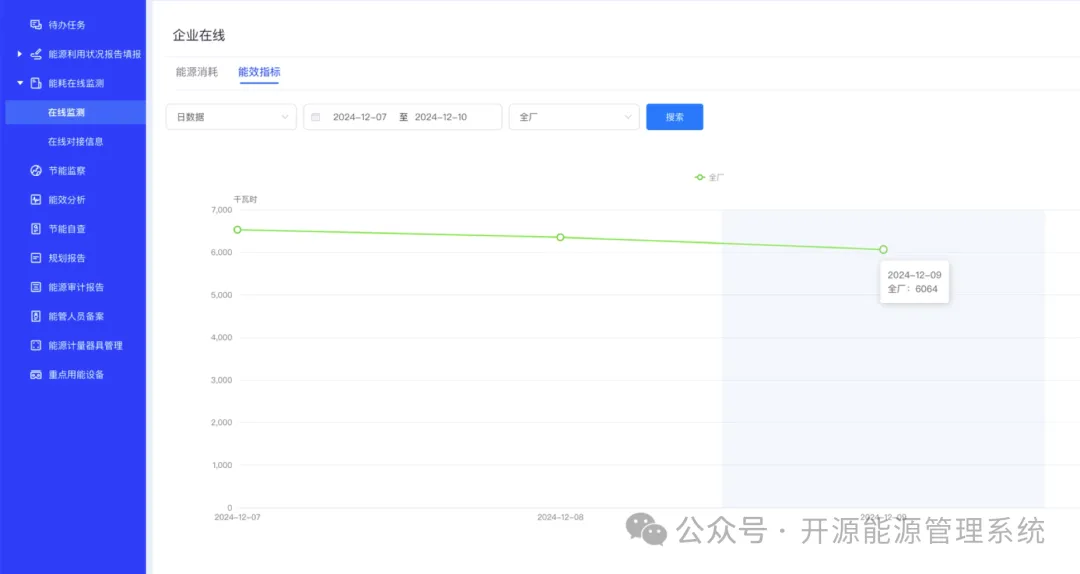Open the 日数据 dropdown

[231, 117]
